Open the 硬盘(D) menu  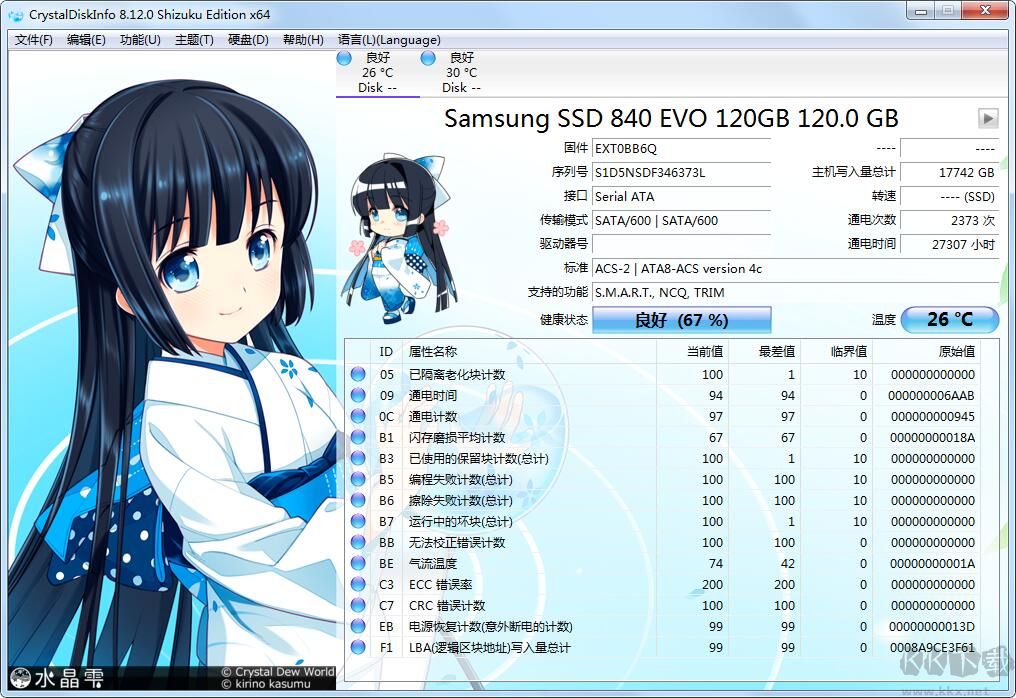248,40
